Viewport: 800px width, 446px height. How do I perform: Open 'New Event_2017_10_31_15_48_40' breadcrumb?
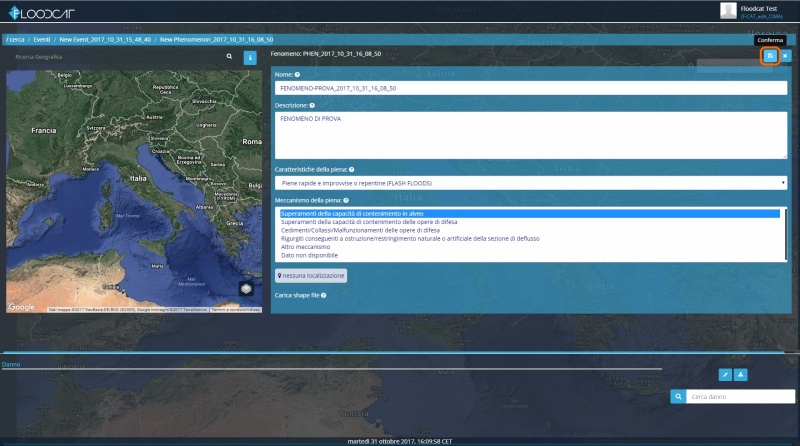105,39
